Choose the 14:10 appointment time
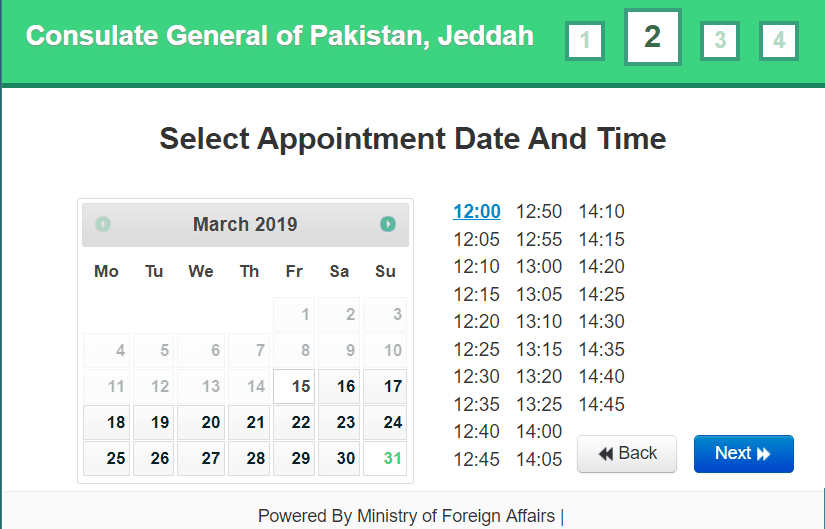The image size is (825, 529). pyautogui.click(x=601, y=211)
